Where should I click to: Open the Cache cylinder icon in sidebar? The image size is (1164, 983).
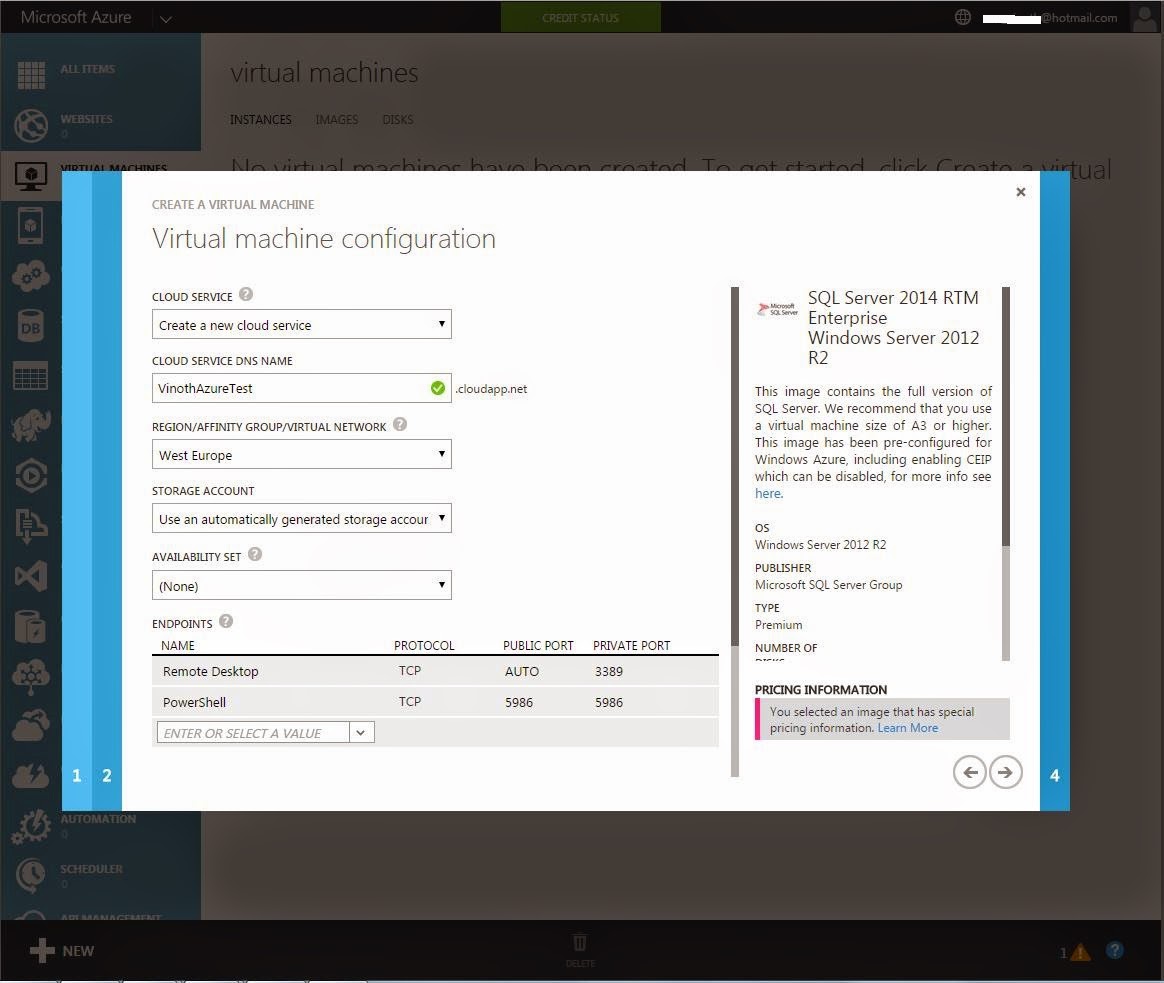pyautogui.click(x=30, y=626)
